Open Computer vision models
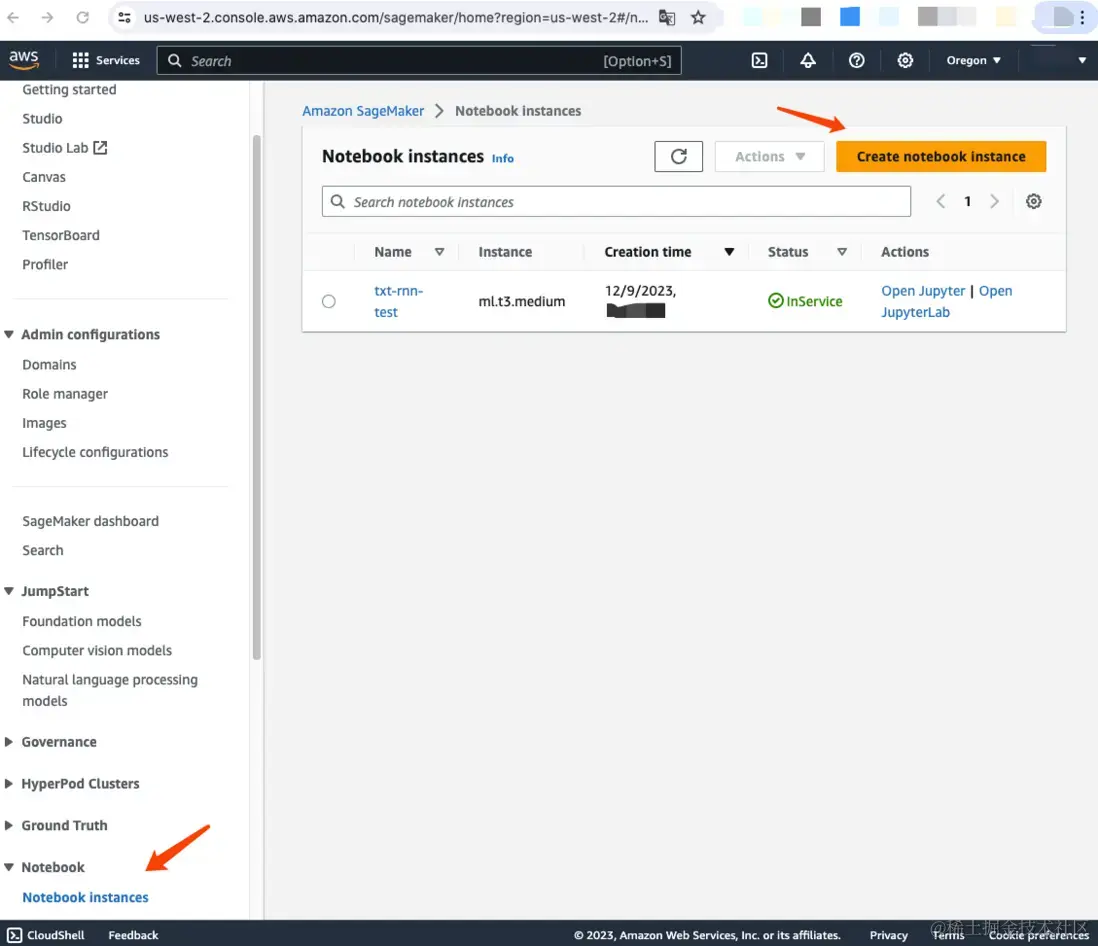1098x946 pixels. [x=97, y=651]
